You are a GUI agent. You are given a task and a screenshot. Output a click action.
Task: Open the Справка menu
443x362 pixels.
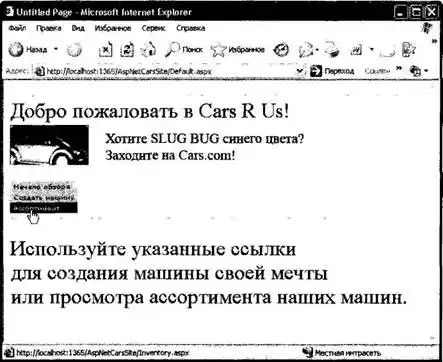(x=190, y=28)
